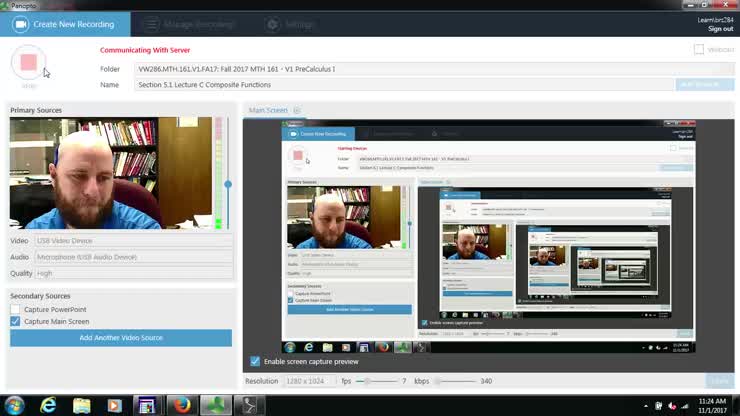Adjust the audio volume level slider
740x416 pixels.
(228, 184)
